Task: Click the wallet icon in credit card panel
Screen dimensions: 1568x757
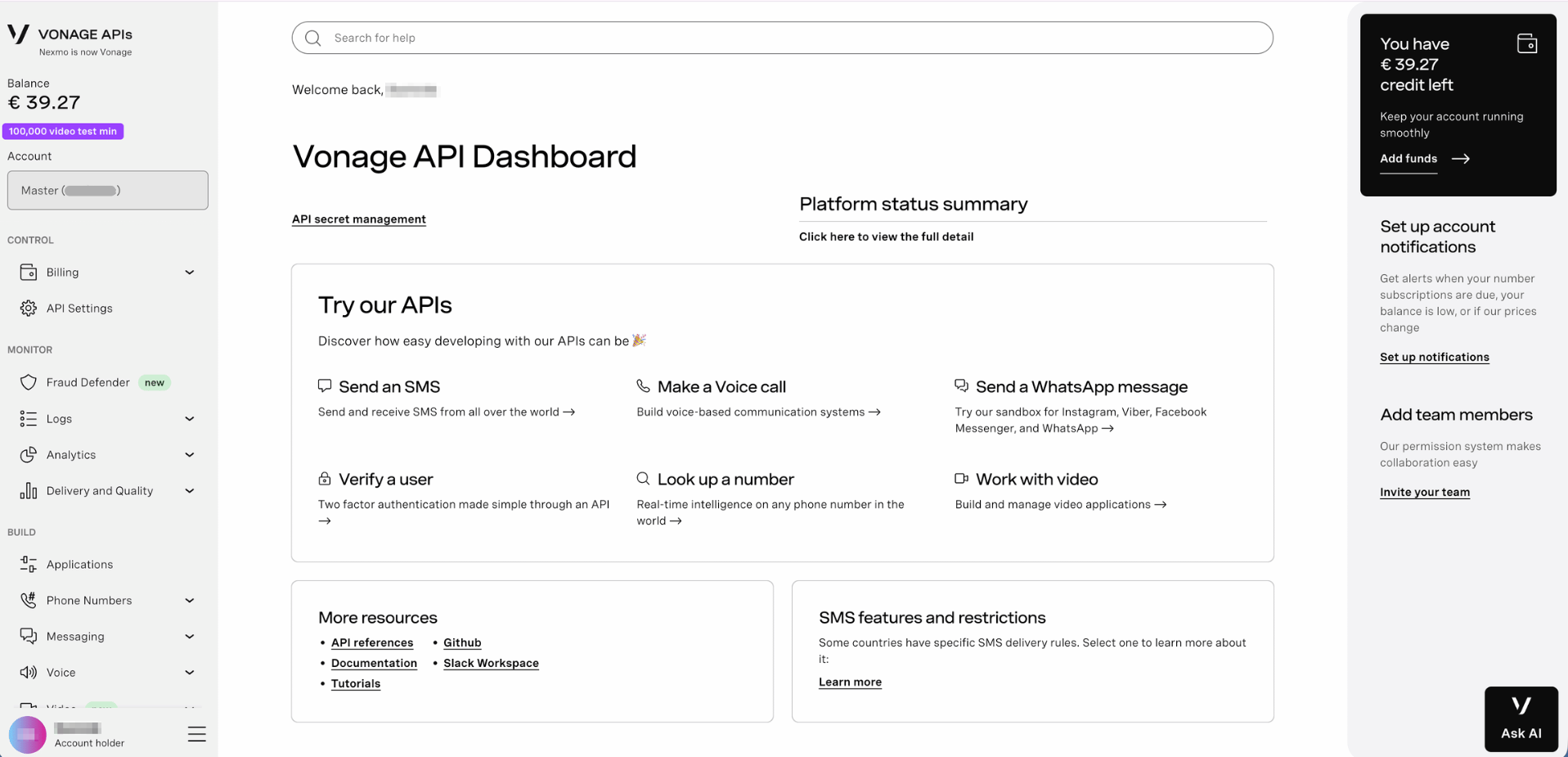Action: [x=1527, y=43]
